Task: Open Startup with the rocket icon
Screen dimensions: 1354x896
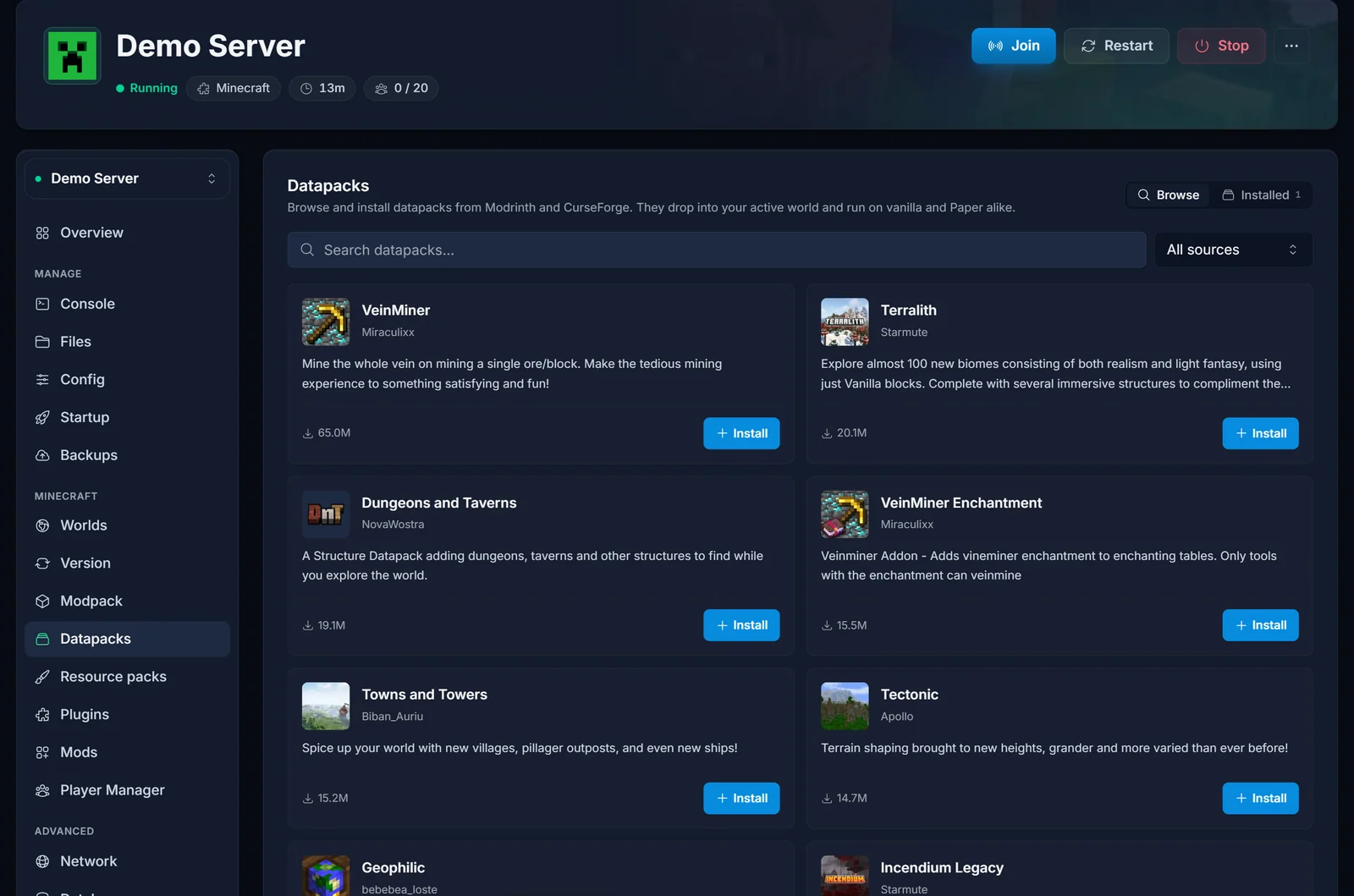Action: pos(127,417)
